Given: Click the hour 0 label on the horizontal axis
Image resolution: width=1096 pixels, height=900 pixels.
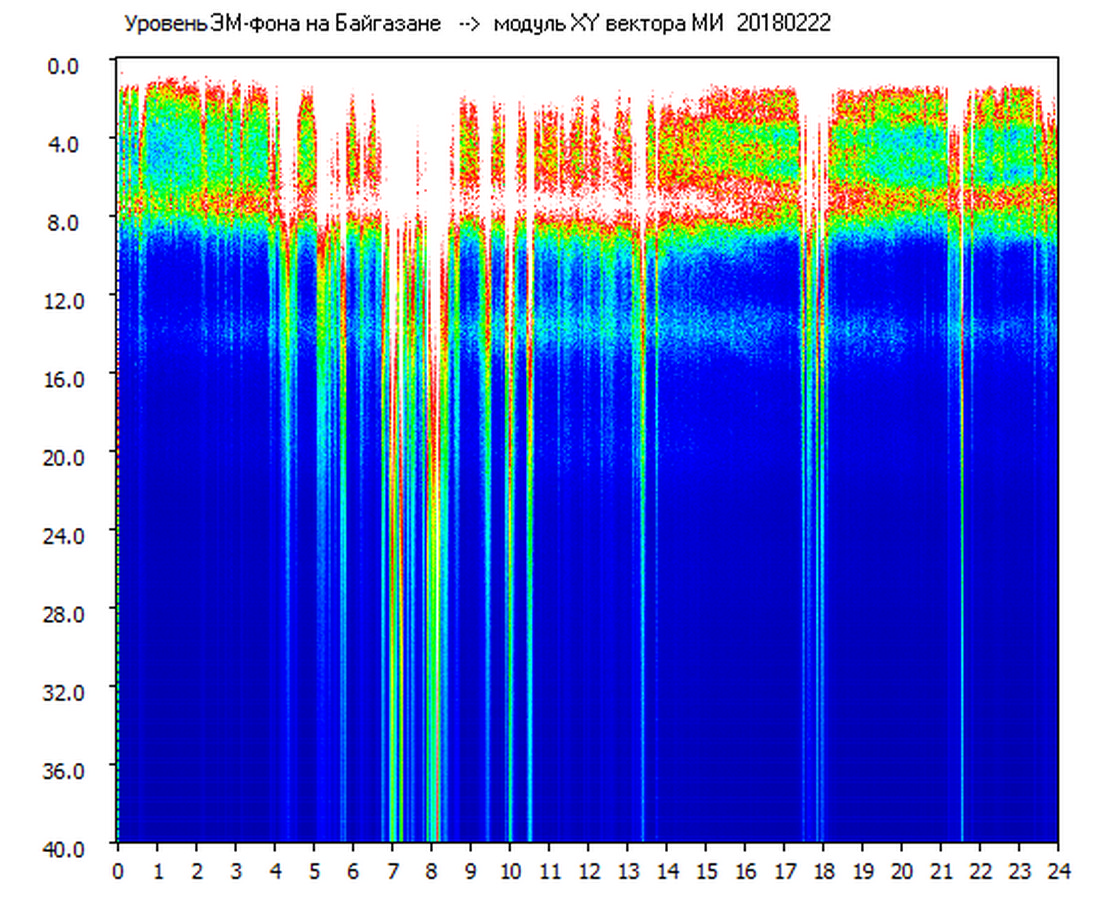Looking at the screenshot, I should click(x=118, y=872).
